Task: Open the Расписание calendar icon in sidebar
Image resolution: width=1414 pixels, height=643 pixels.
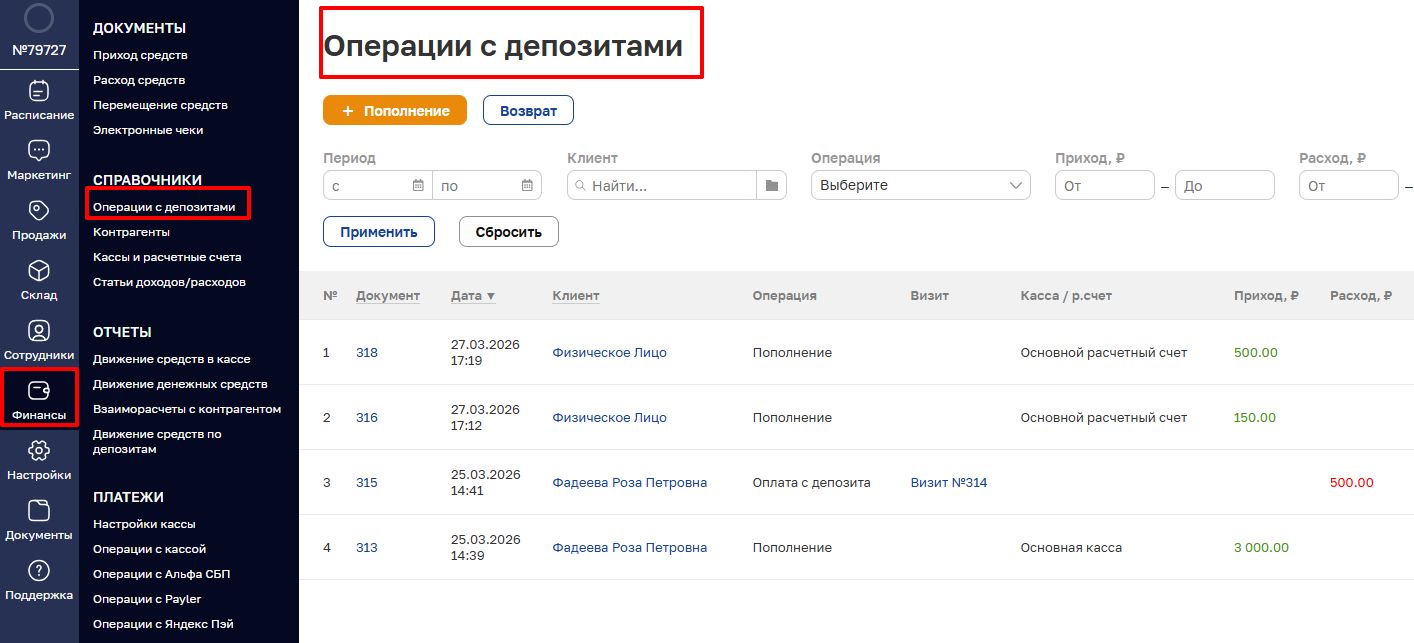Action: point(38,92)
